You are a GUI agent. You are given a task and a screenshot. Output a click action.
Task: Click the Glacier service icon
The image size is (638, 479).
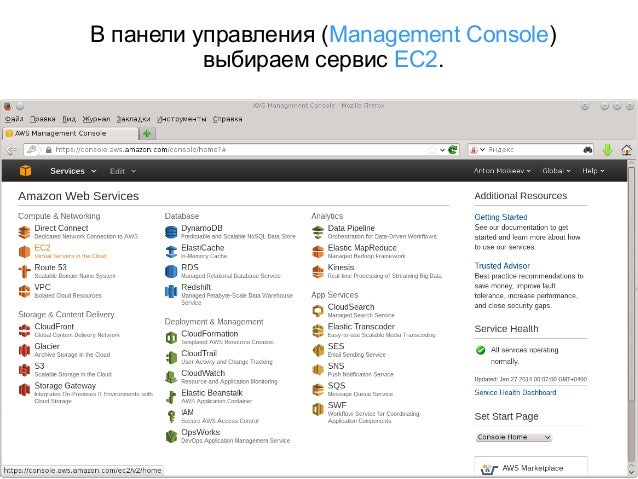[x=24, y=350]
